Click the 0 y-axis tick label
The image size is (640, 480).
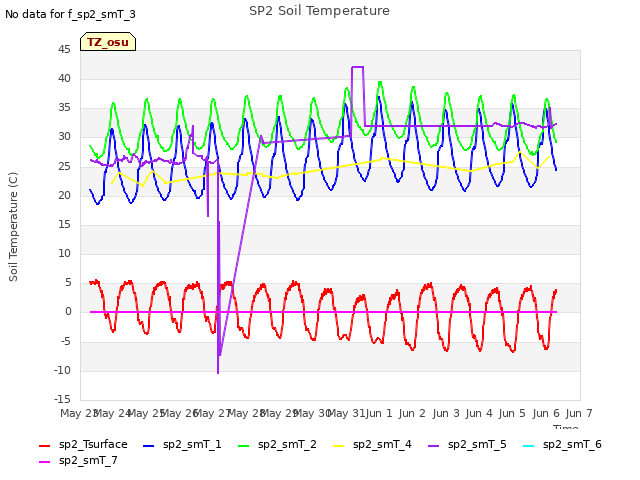point(68,312)
